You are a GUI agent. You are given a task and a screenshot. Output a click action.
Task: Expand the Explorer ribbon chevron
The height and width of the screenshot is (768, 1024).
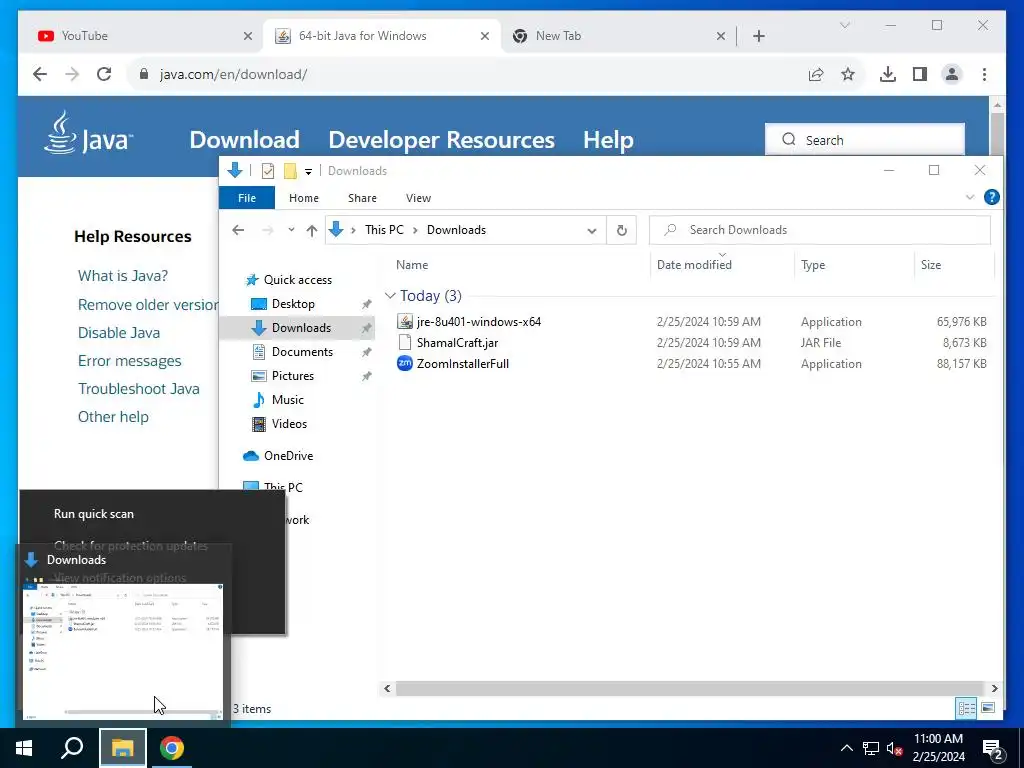969,197
